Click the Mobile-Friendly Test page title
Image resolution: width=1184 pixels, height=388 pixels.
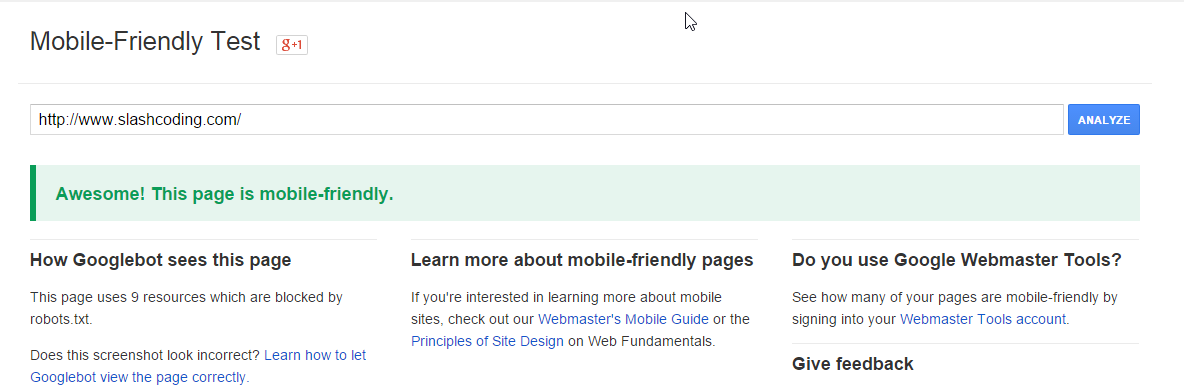pos(145,41)
